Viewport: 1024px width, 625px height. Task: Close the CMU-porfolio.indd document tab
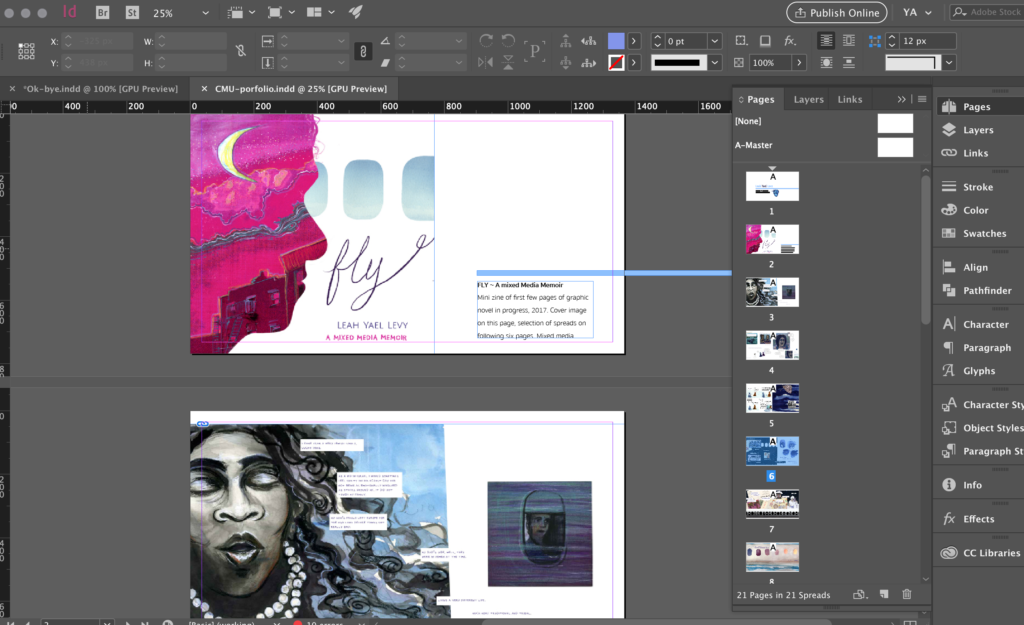pos(204,89)
